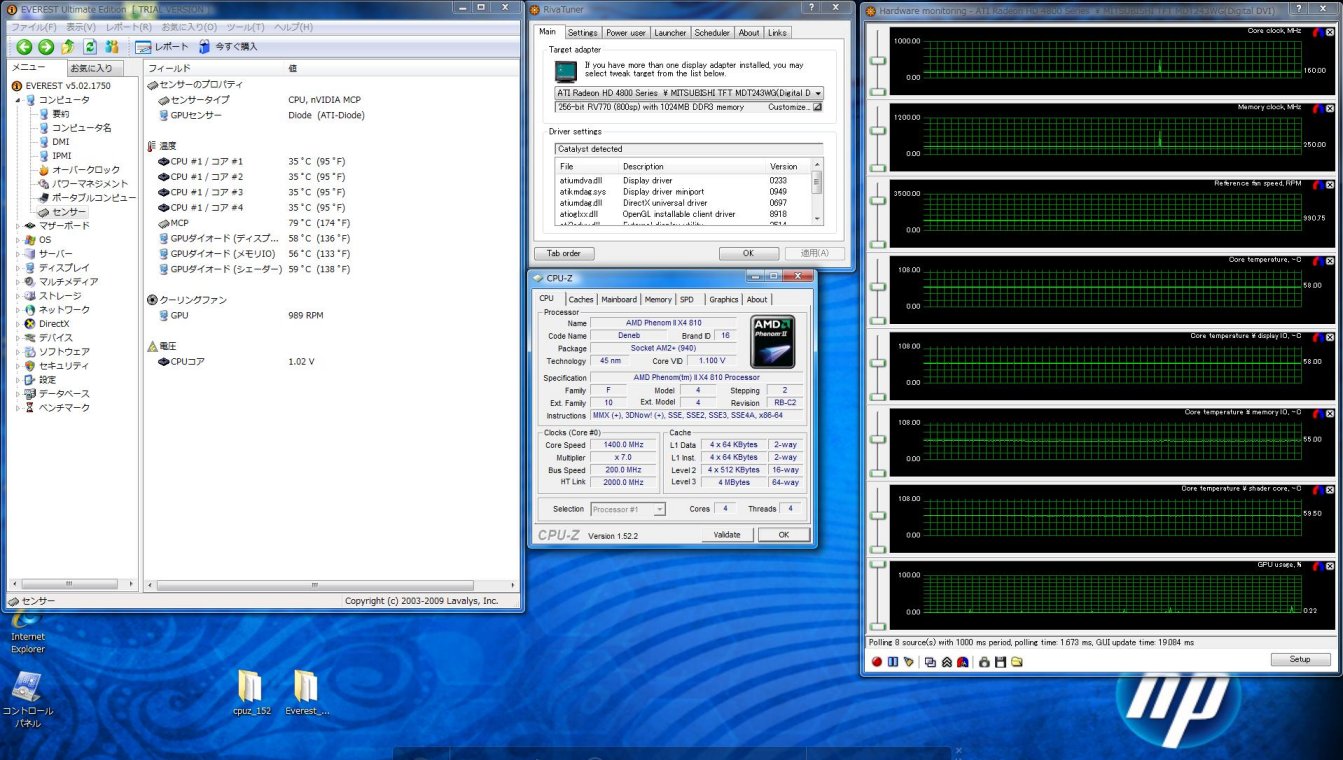Click the EVEREST Refresh toolbar icon
The image size is (1343, 760).
[x=90, y=47]
